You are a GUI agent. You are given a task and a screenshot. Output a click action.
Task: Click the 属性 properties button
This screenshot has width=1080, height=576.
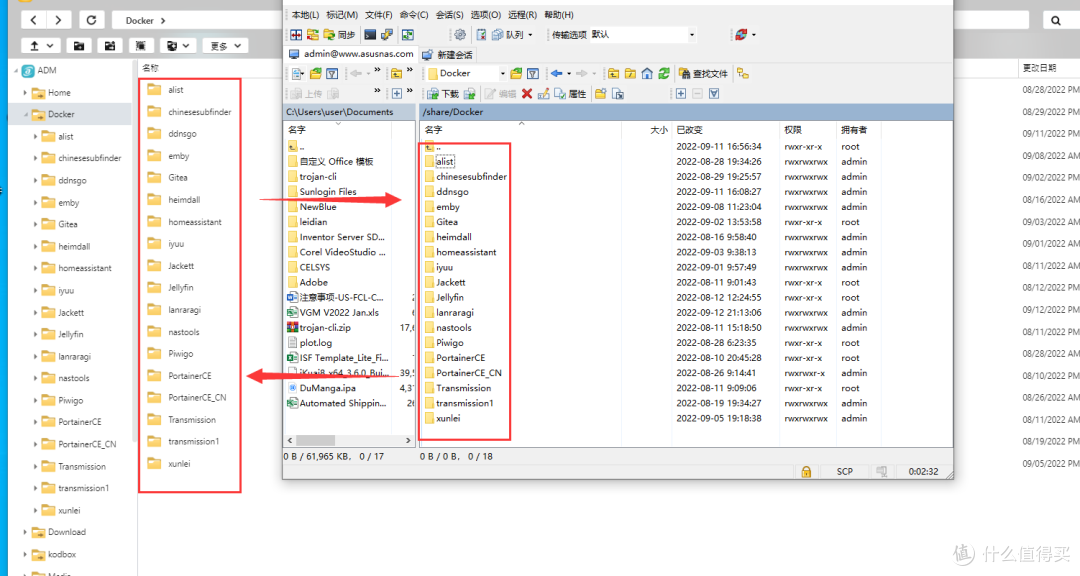[x=570, y=94]
